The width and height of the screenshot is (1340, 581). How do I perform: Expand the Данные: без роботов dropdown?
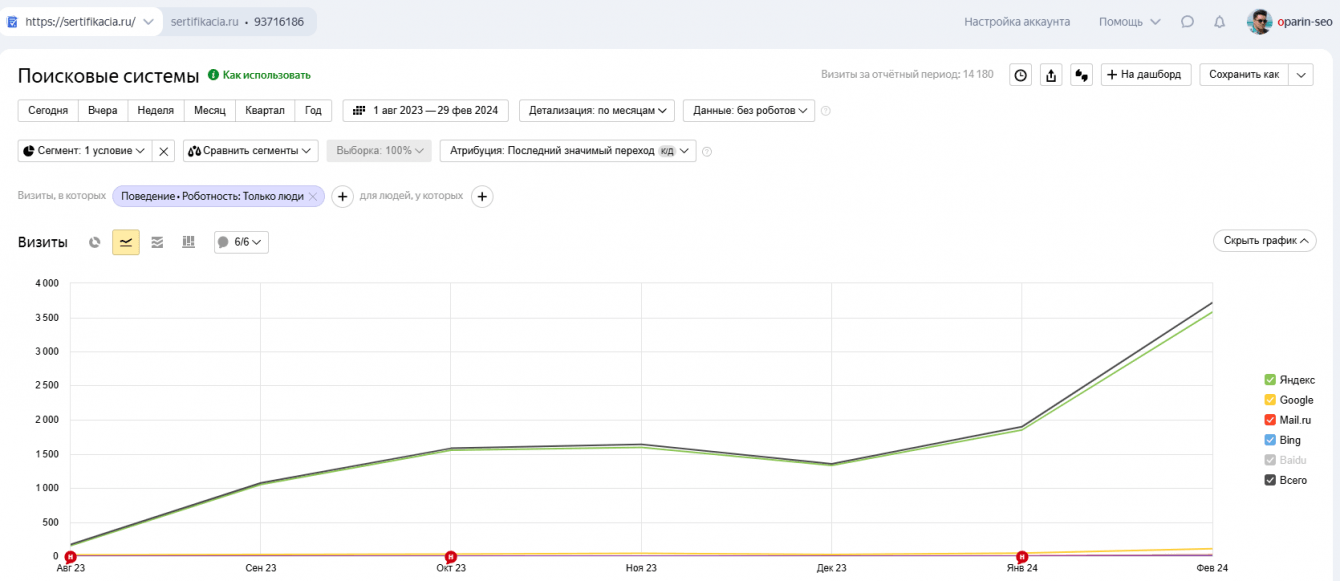pyautogui.click(x=749, y=111)
